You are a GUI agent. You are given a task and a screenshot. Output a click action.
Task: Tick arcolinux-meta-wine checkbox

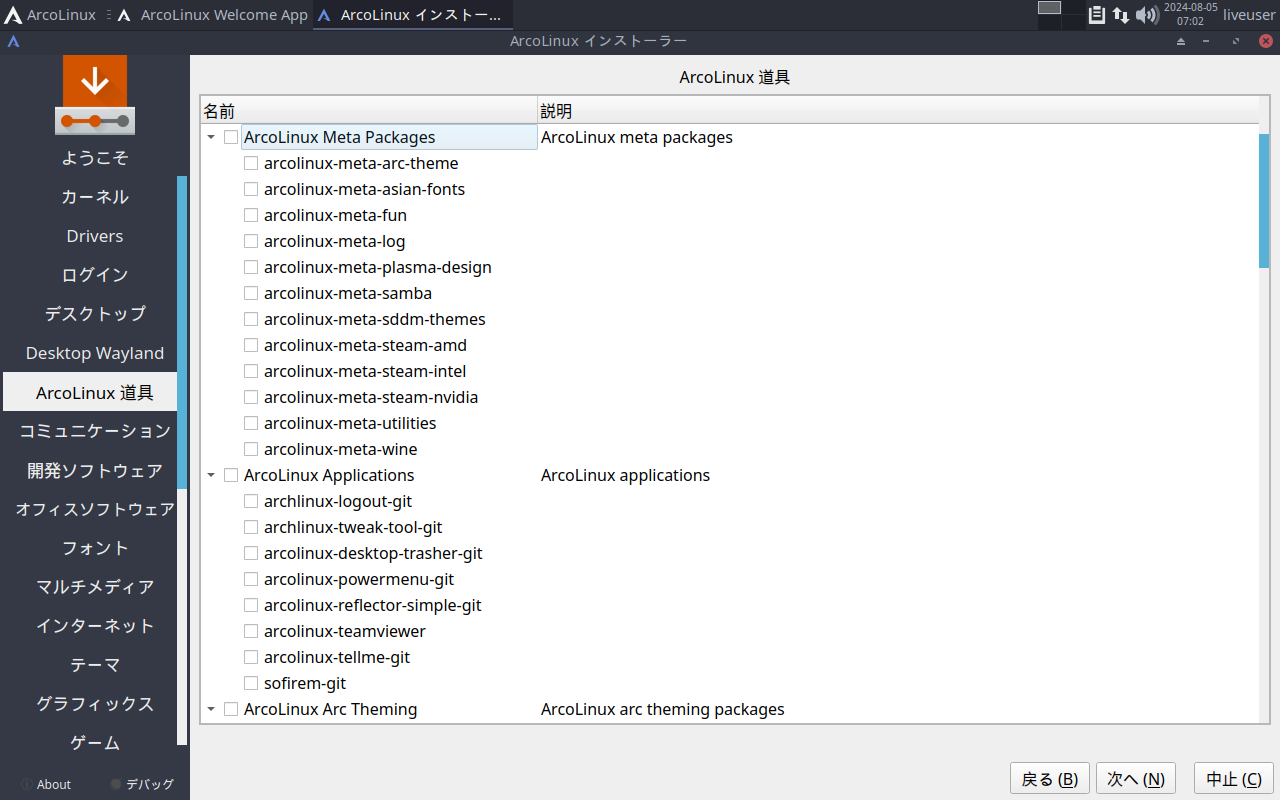tap(251, 449)
